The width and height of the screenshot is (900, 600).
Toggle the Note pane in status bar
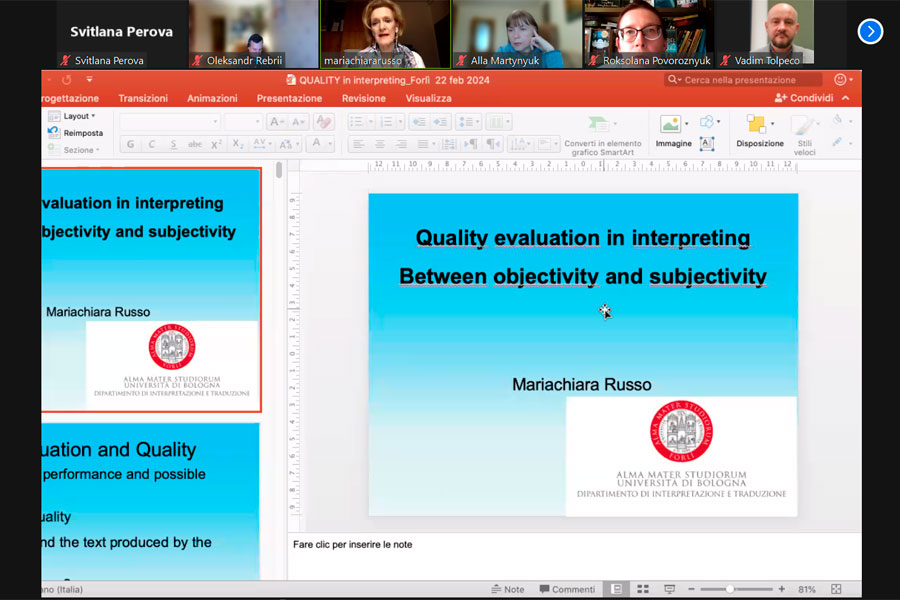click(507, 589)
